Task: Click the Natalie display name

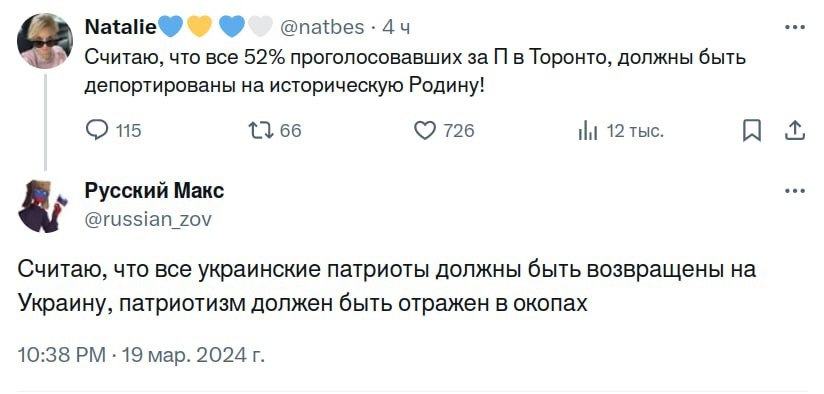Action: pos(120,27)
